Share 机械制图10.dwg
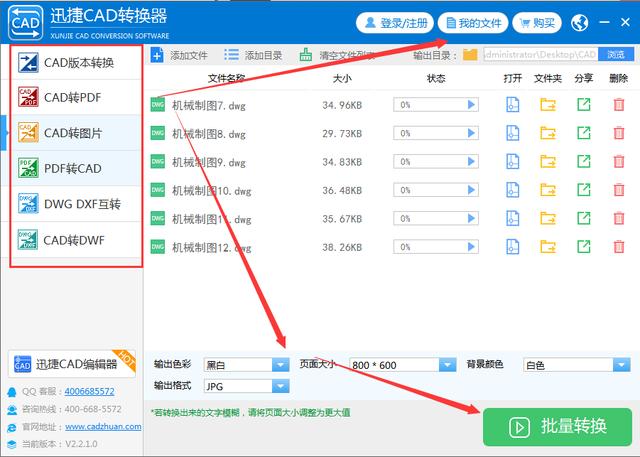Screen dimensions: 640x457 point(584,189)
